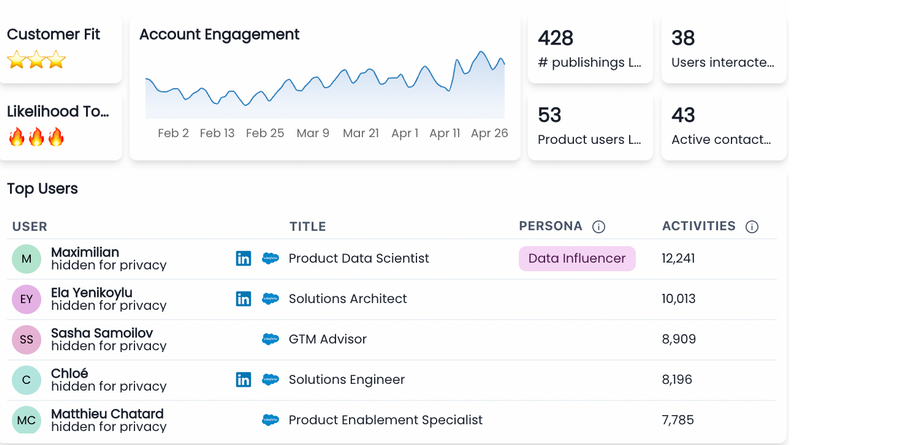Open the 428 publishings metric card
The height and width of the screenshot is (445, 900).
[x=590, y=49]
